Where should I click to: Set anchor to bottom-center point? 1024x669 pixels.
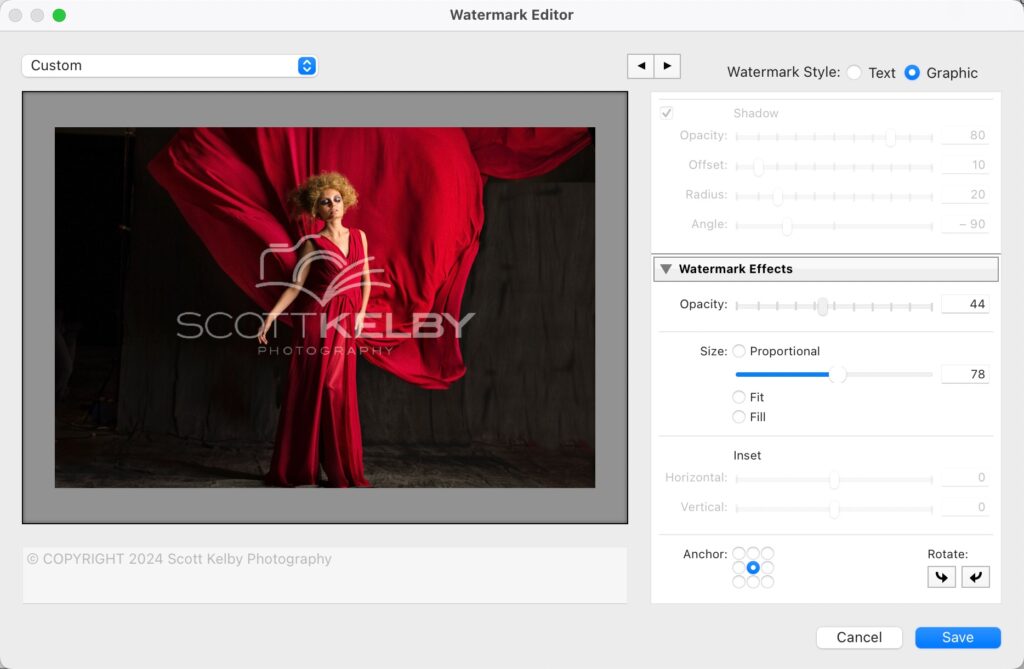(753, 581)
